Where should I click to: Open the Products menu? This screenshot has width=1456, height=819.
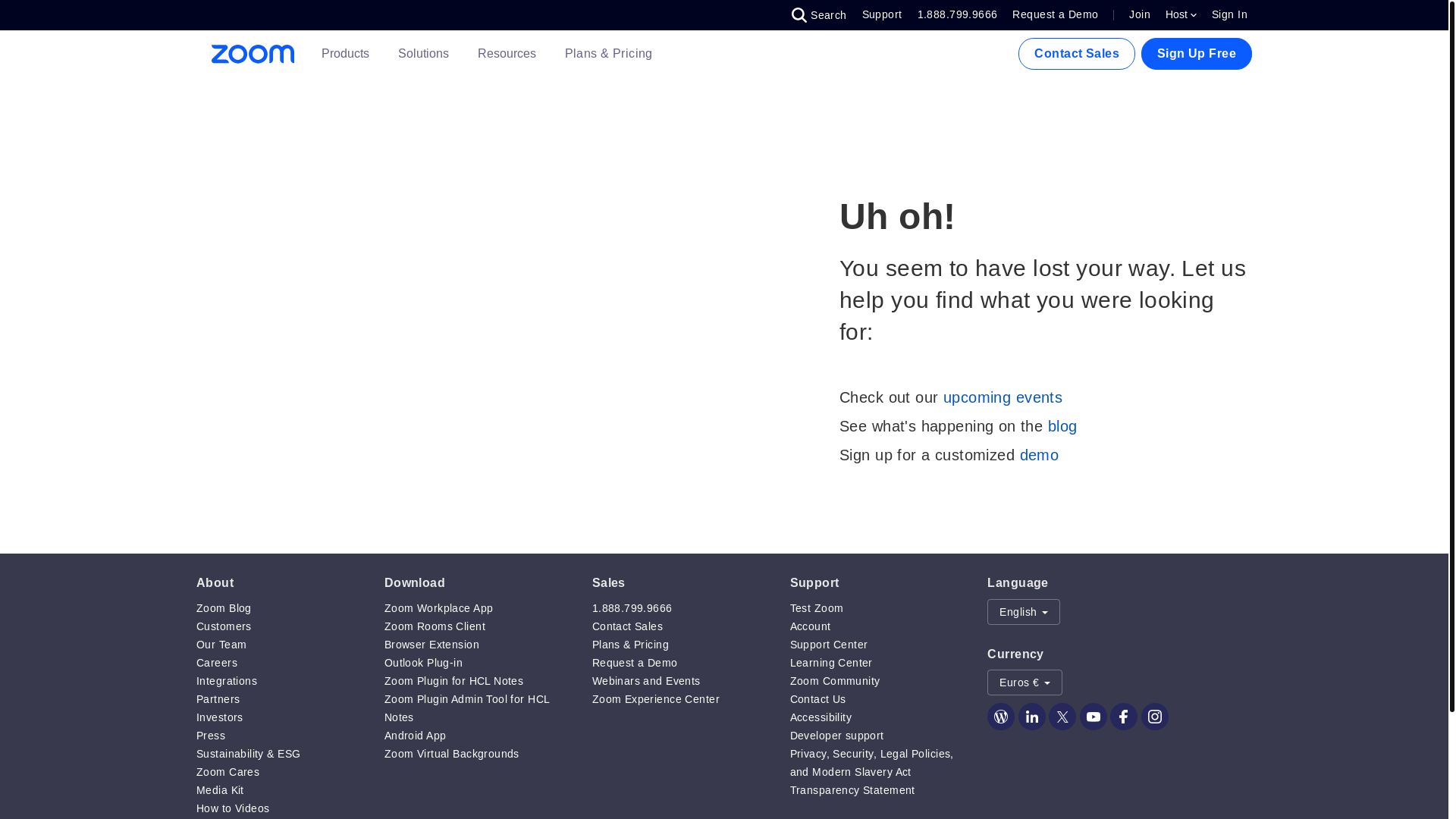click(345, 54)
